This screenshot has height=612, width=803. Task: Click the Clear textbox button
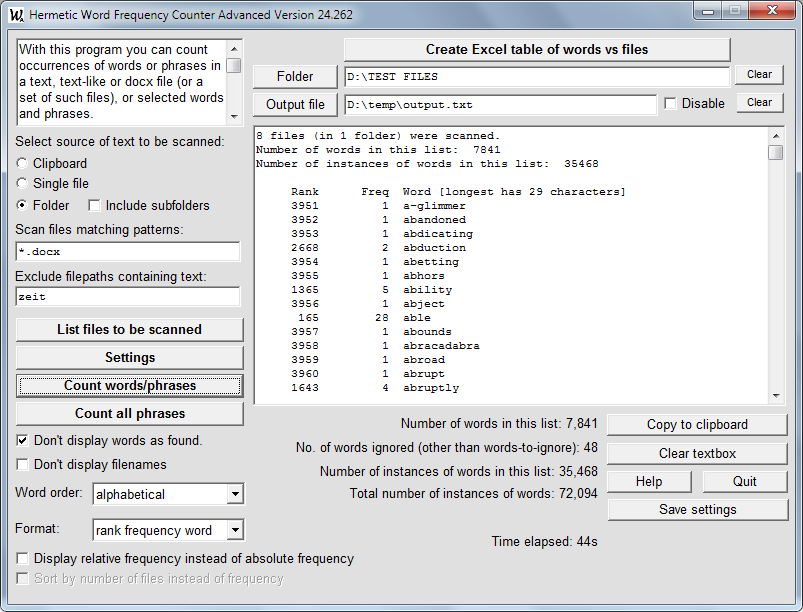(x=697, y=453)
